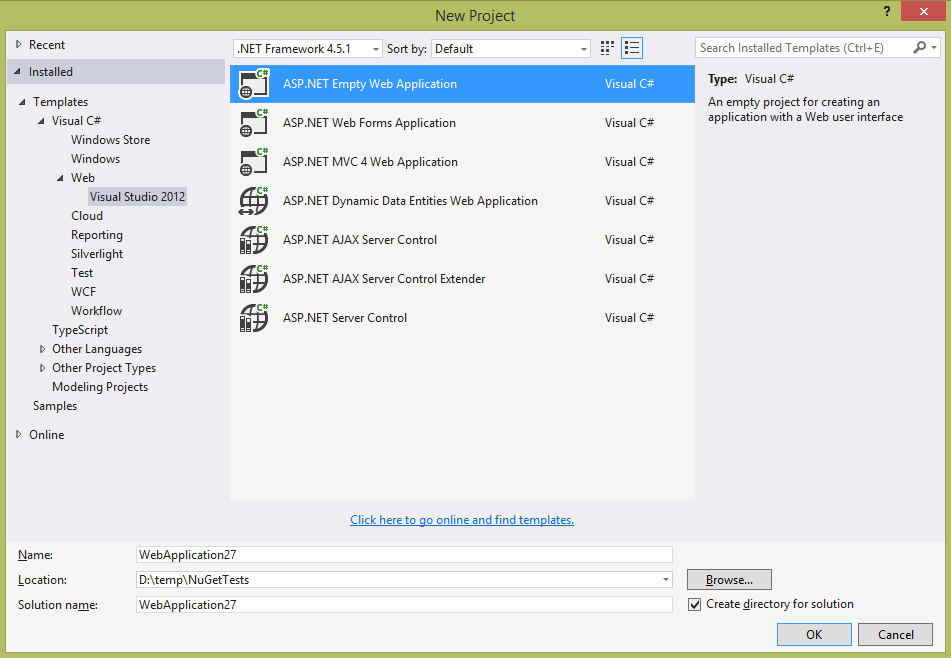
Task: Select the Test template category
Action: pyautogui.click(x=82, y=273)
